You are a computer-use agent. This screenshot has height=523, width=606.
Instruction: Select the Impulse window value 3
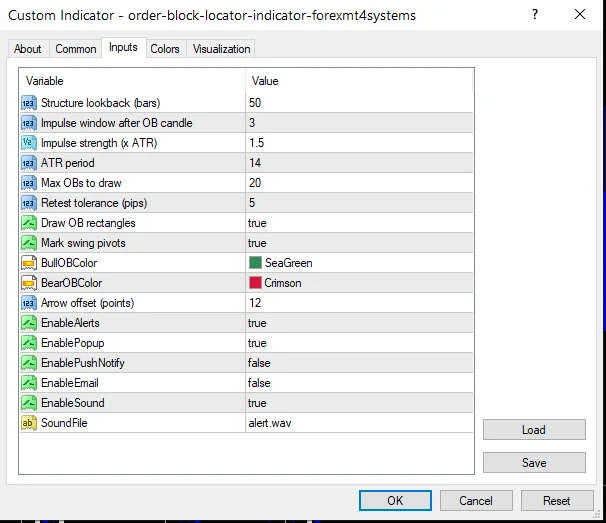point(252,123)
